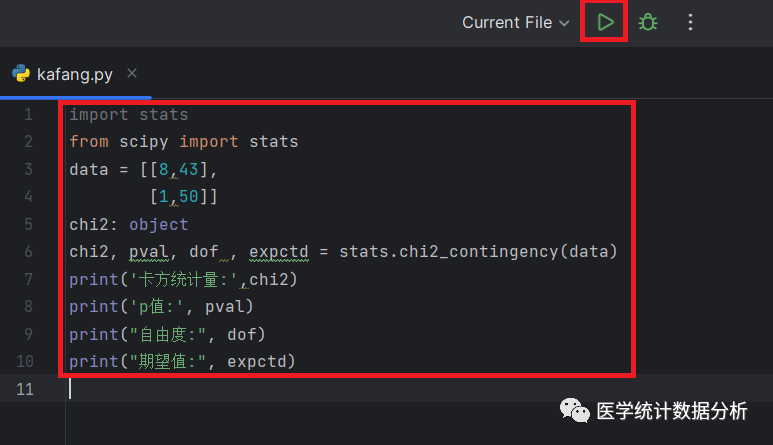The height and width of the screenshot is (445, 773).
Task: Click the Python file icon on kafang.py tab
Action: click(x=21, y=73)
